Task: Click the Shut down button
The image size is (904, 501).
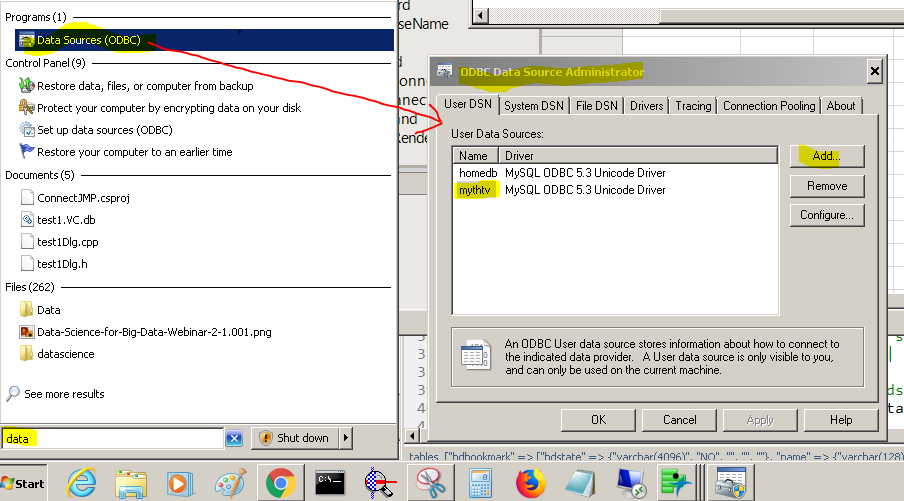Action: (295, 438)
